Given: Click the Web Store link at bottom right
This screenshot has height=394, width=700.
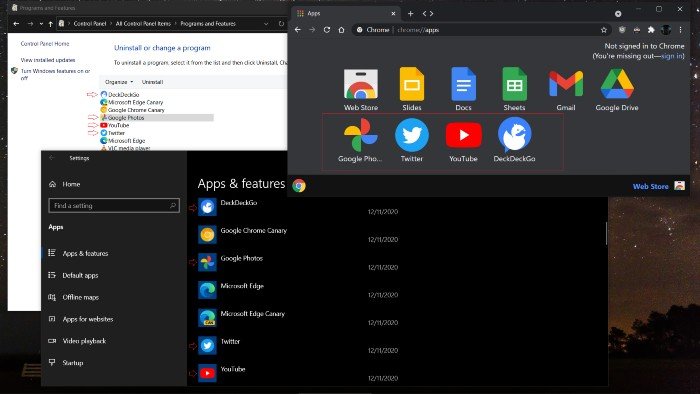Looking at the screenshot, I should (x=650, y=187).
